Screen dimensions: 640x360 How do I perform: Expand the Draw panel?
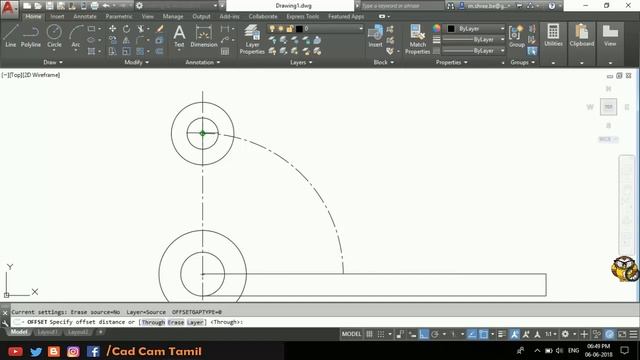(x=53, y=62)
